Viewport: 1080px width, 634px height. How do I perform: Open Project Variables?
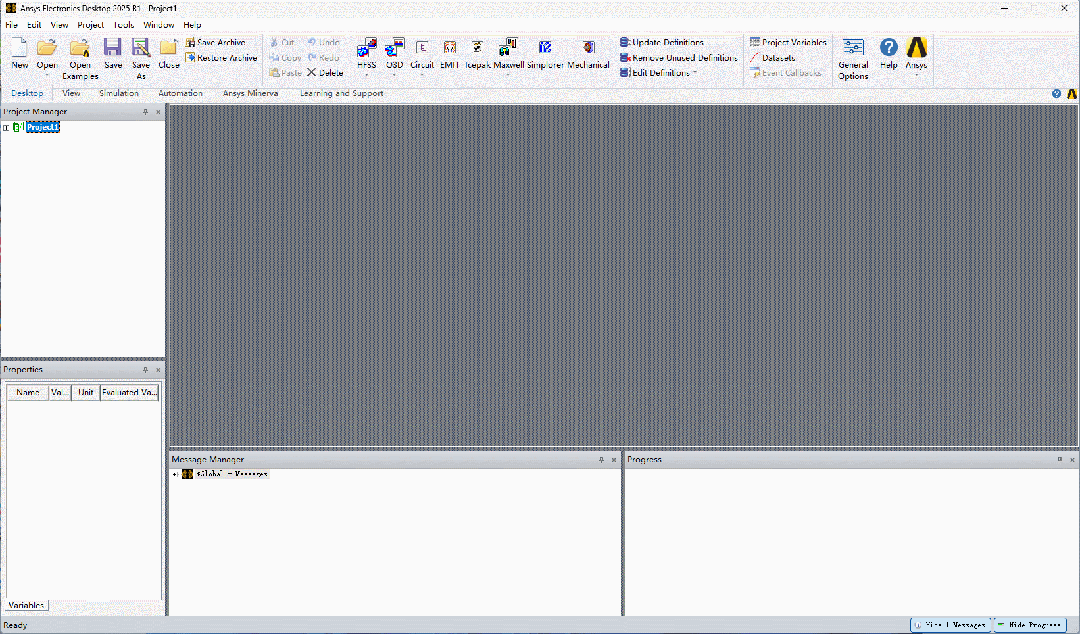pos(788,43)
